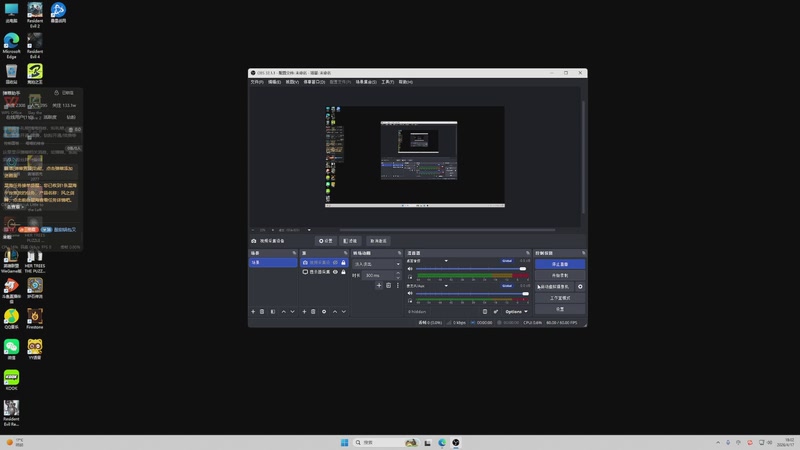Click the Windows taskbar search box
The image size is (800, 450).
(x=375, y=442)
